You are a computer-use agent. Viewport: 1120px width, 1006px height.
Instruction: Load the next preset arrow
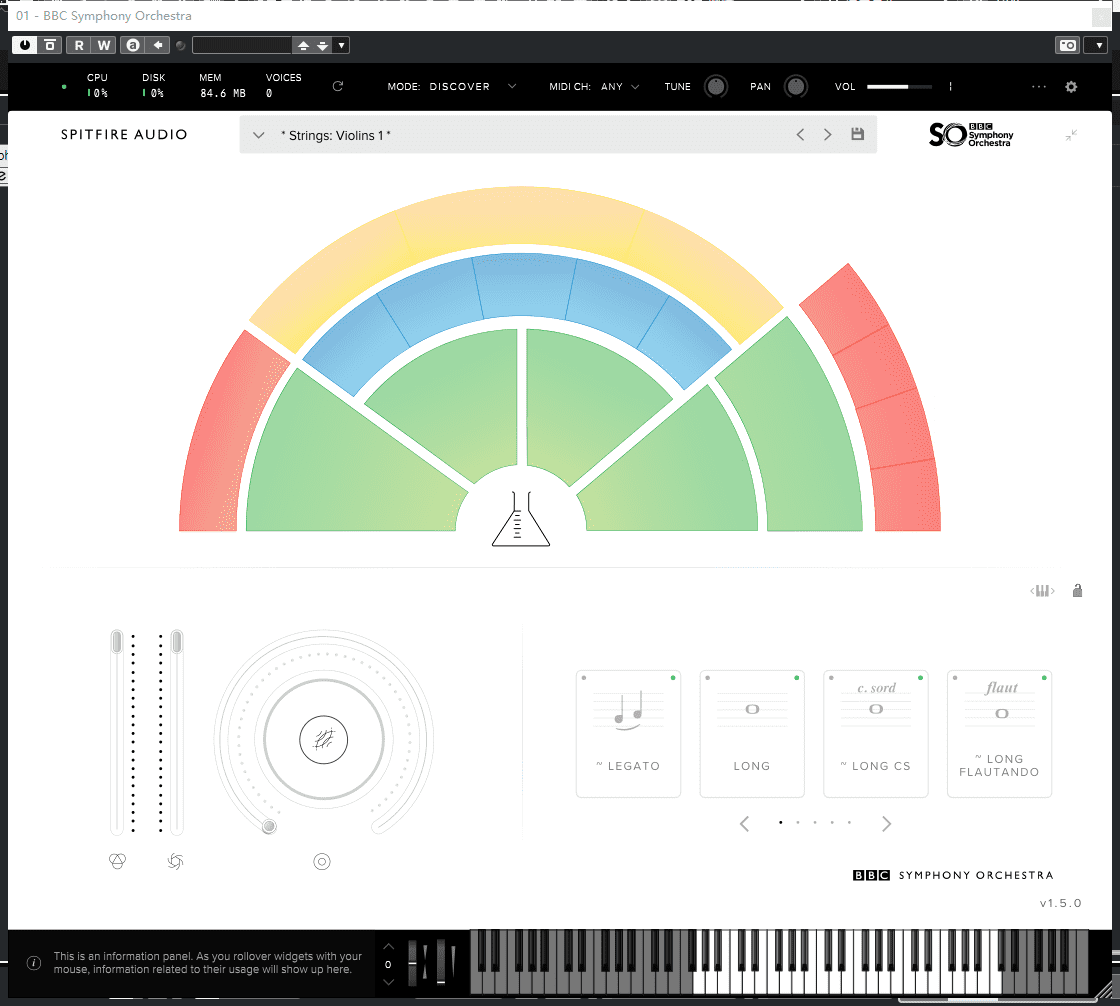point(827,135)
